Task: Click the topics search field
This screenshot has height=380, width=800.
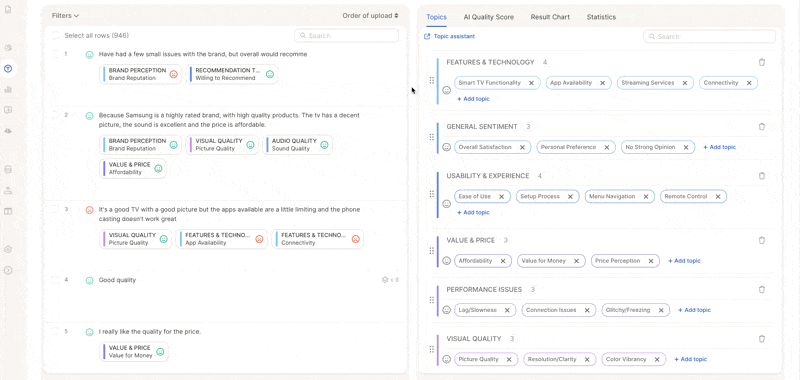Action: (x=709, y=37)
